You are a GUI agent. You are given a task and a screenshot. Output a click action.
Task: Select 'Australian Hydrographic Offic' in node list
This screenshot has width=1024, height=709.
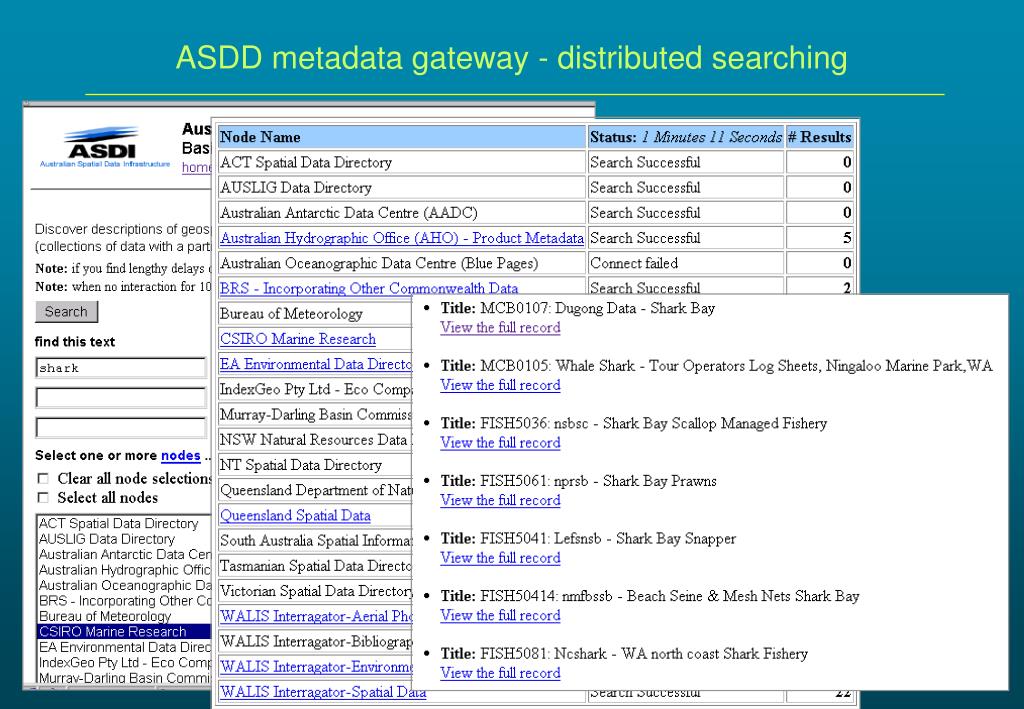pyautogui.click(x=124, y=570)
